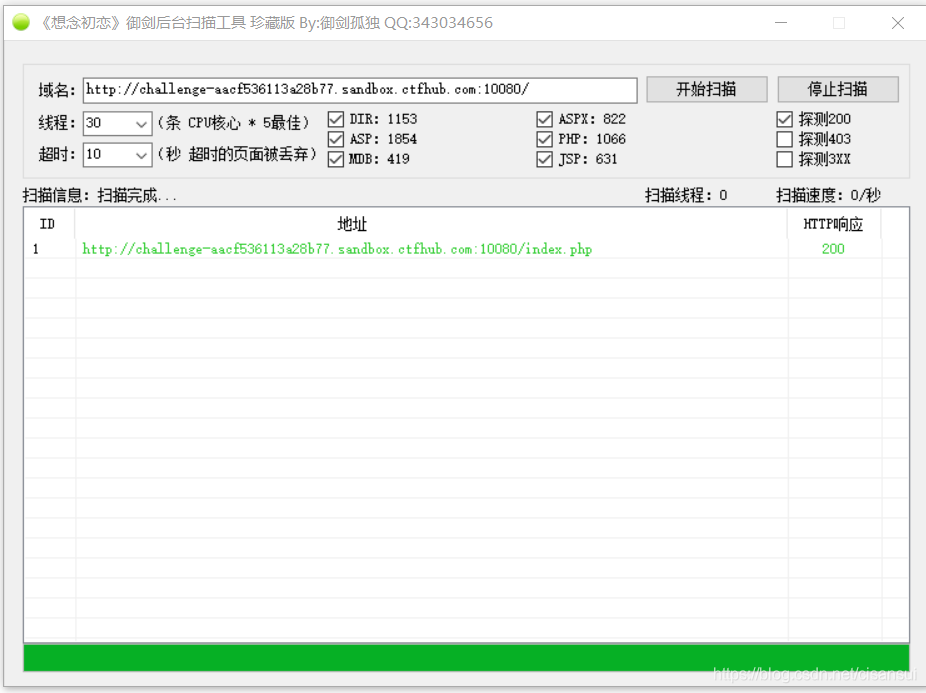This screenshot has height=693, width=926.
Task: Uncheck the JSP: 631 checkbox
Action: pos(544,160)
